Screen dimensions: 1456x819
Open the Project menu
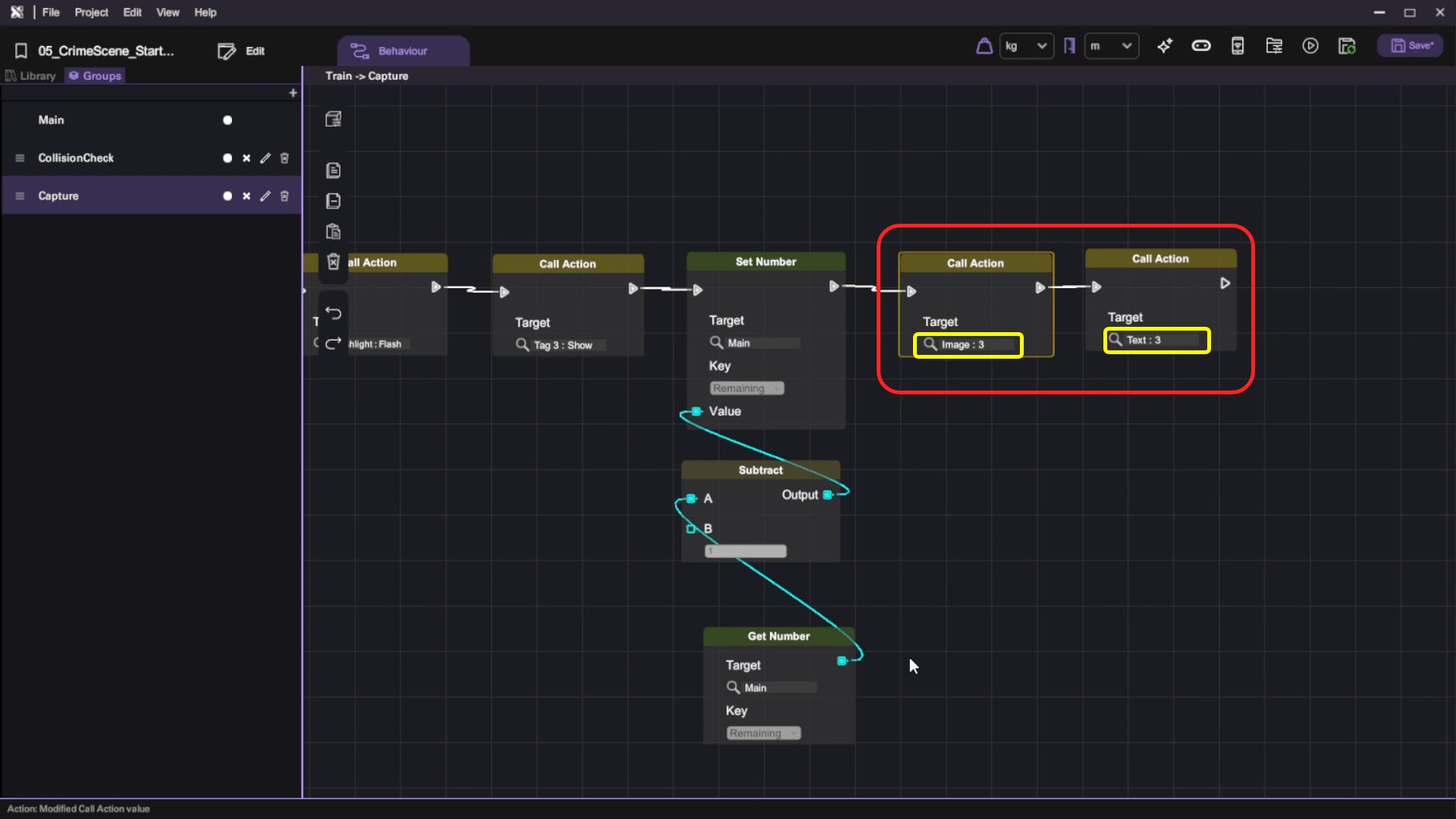click(x=91, y=12)
